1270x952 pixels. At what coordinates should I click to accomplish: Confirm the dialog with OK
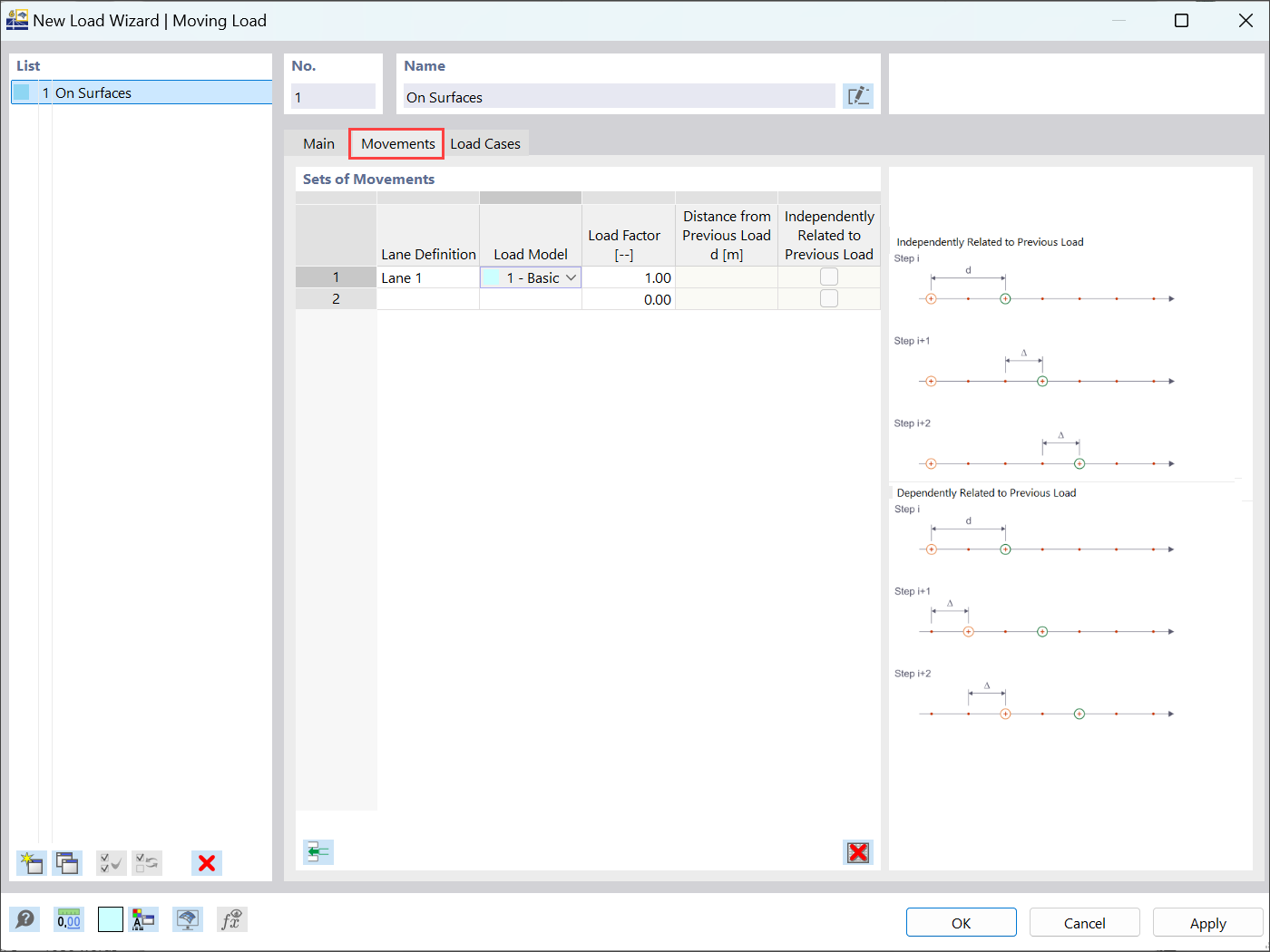coord(962,923)
